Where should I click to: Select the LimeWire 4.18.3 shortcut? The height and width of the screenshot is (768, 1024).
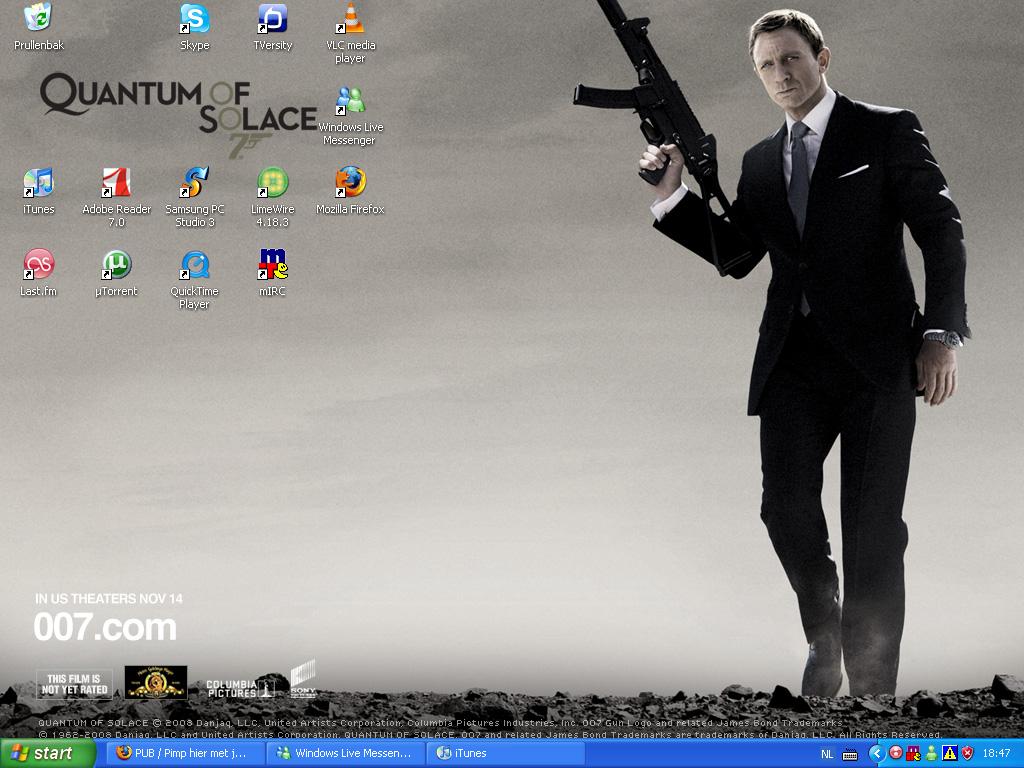click(272, 197)
